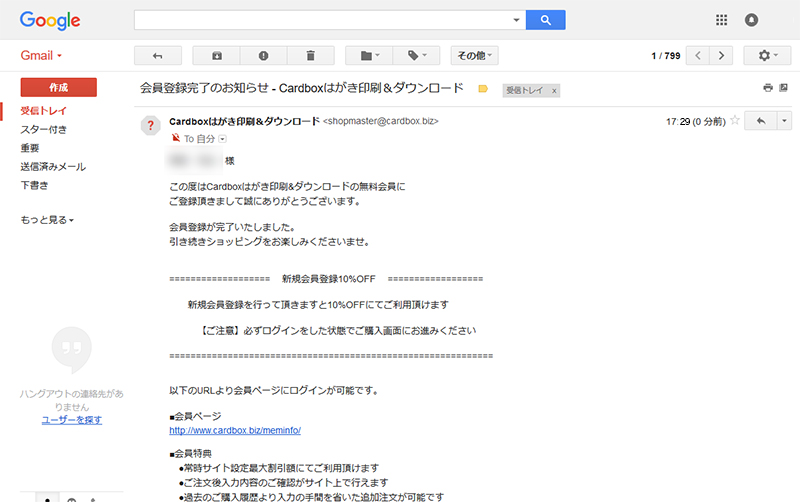
Task: Open 重要 important folder
Action: point(30,148)
